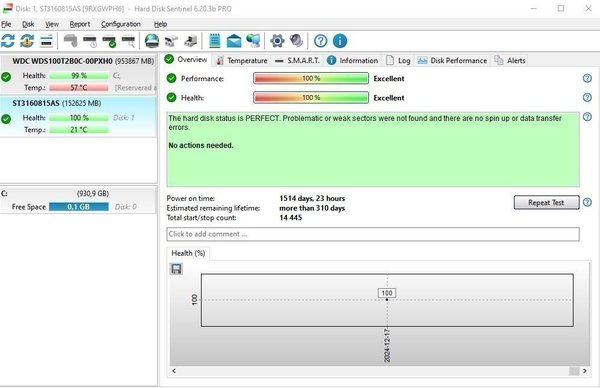This screenshot has height=388, width=600.
Task: Open the Report menu
Action: click(x=80, y=24)
